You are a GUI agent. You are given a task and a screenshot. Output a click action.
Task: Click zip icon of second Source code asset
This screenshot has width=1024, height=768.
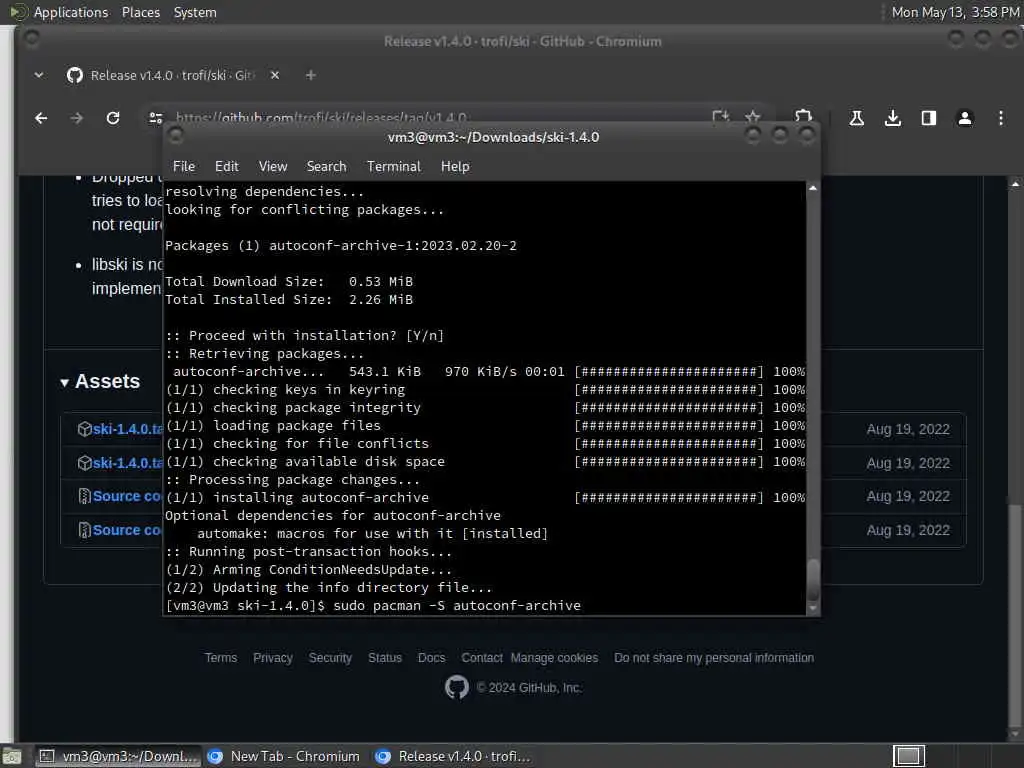coord(84,530)
